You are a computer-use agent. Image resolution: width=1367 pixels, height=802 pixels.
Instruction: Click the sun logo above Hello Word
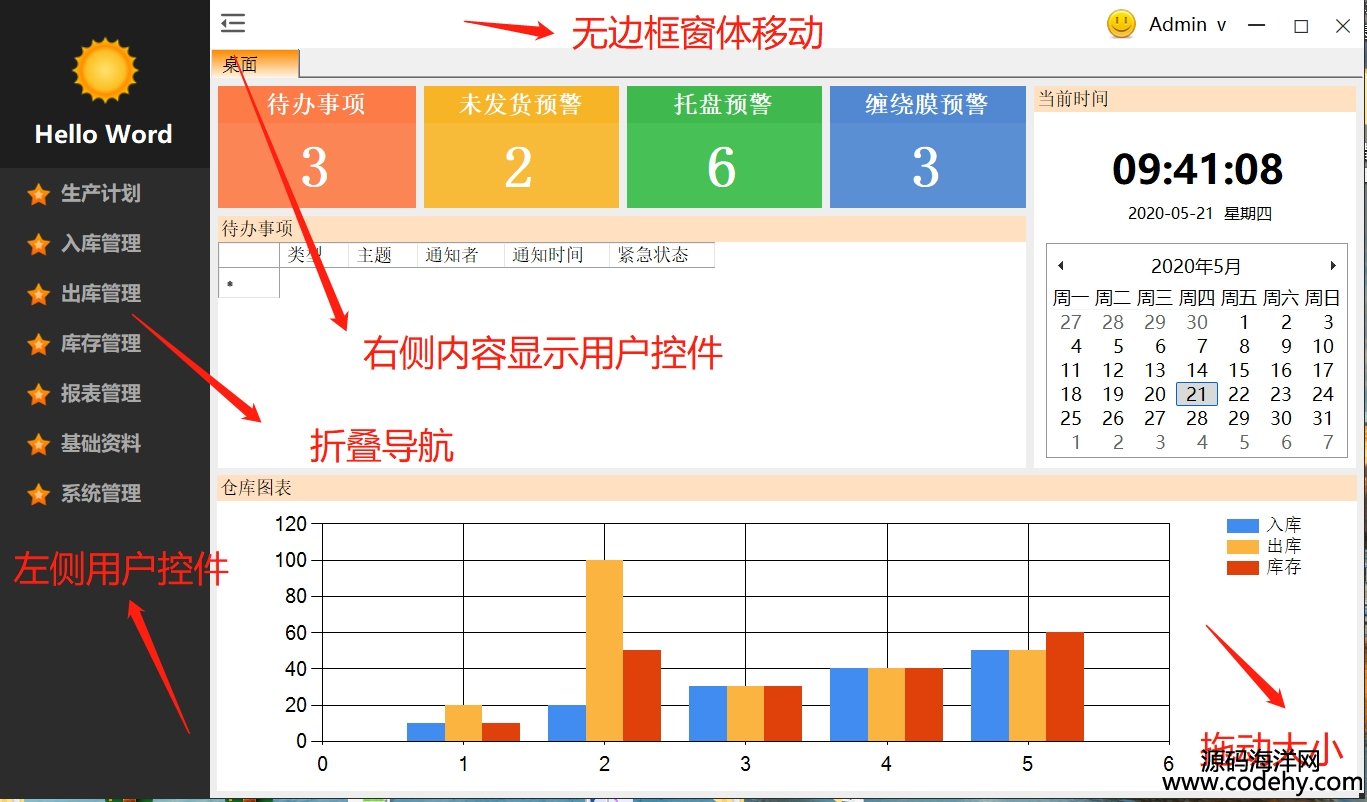coord(104,71)
